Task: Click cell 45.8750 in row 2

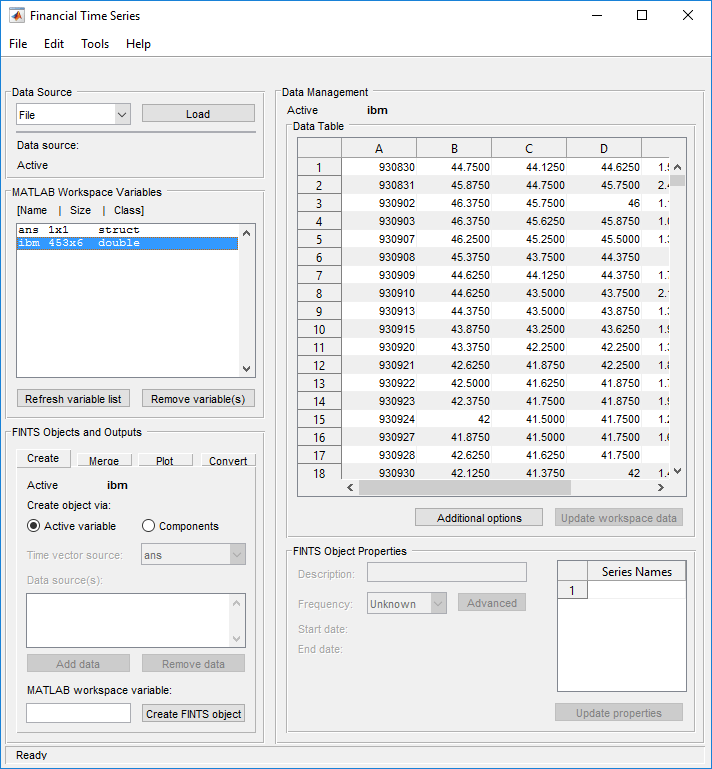Action: pos(454,185)
